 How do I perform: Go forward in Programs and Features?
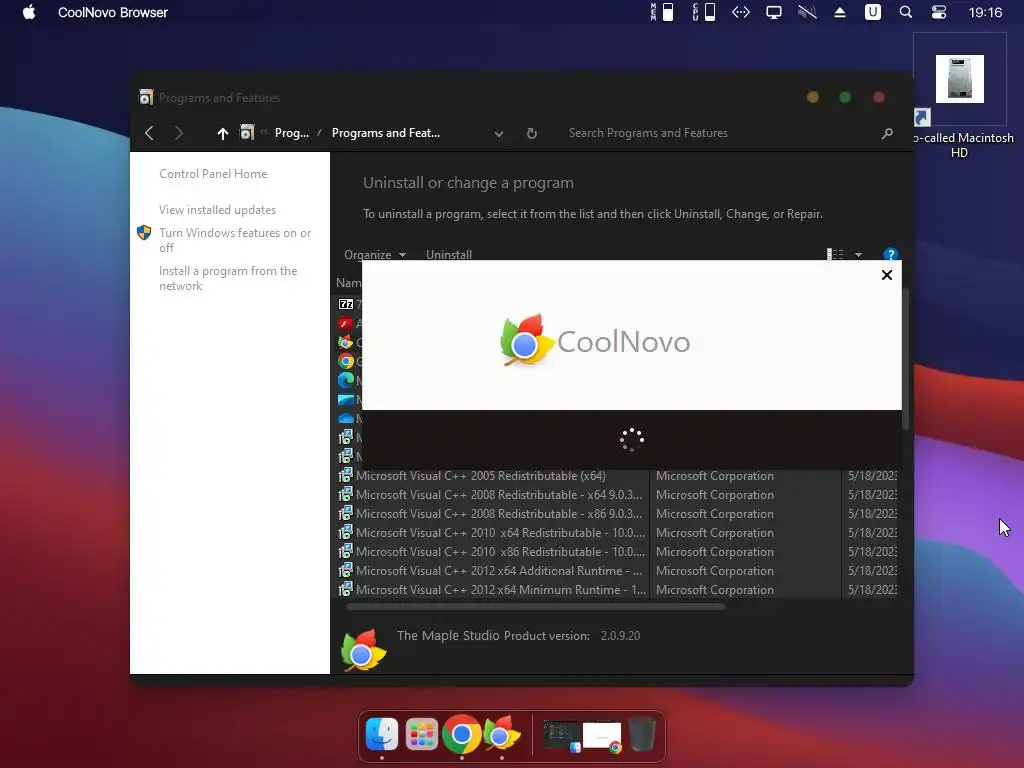(x=178, y=133)
